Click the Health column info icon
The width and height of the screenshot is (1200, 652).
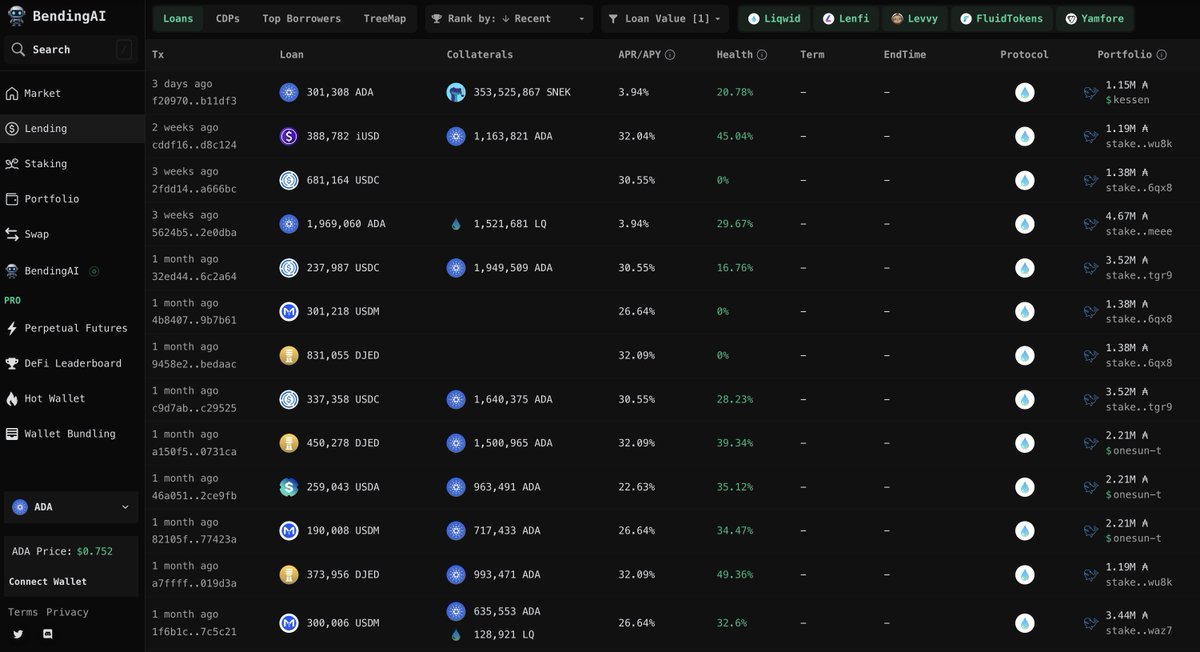pyautogui.click(x=762, y=55)
